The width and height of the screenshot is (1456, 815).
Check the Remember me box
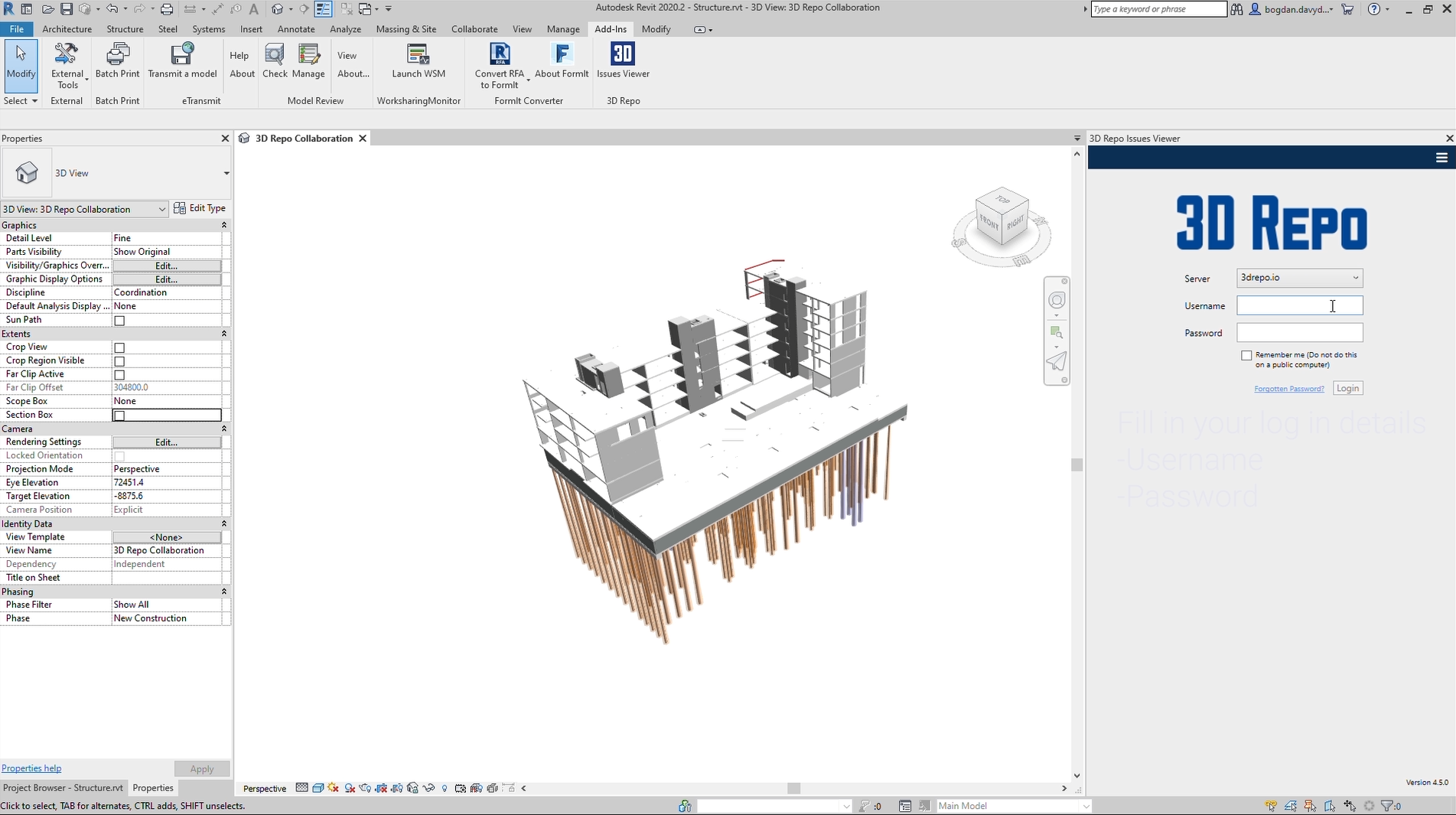(x=1246, y=356)
